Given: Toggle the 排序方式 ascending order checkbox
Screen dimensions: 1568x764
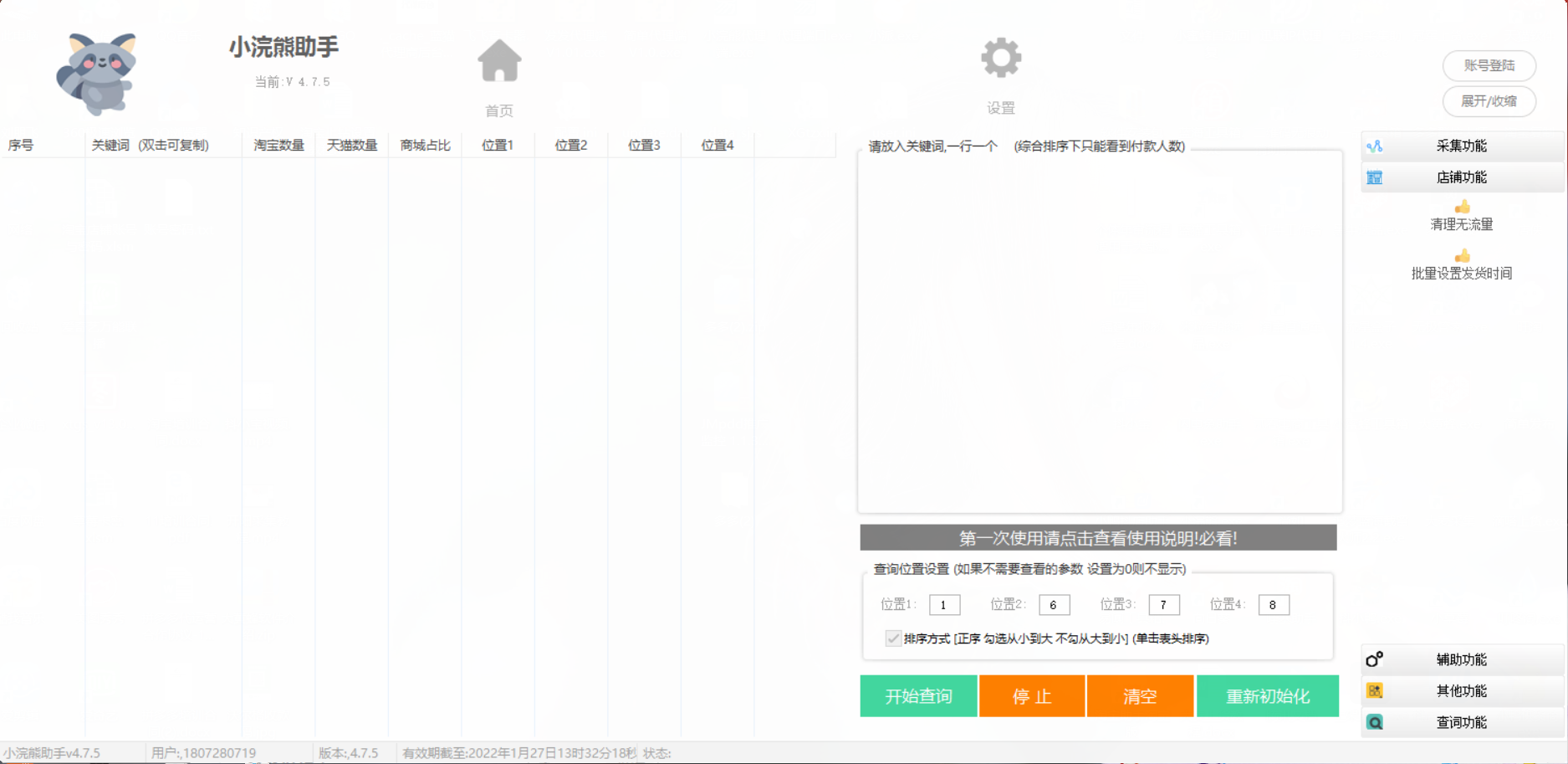Looking at the screenshot, I should coord(893,638).
